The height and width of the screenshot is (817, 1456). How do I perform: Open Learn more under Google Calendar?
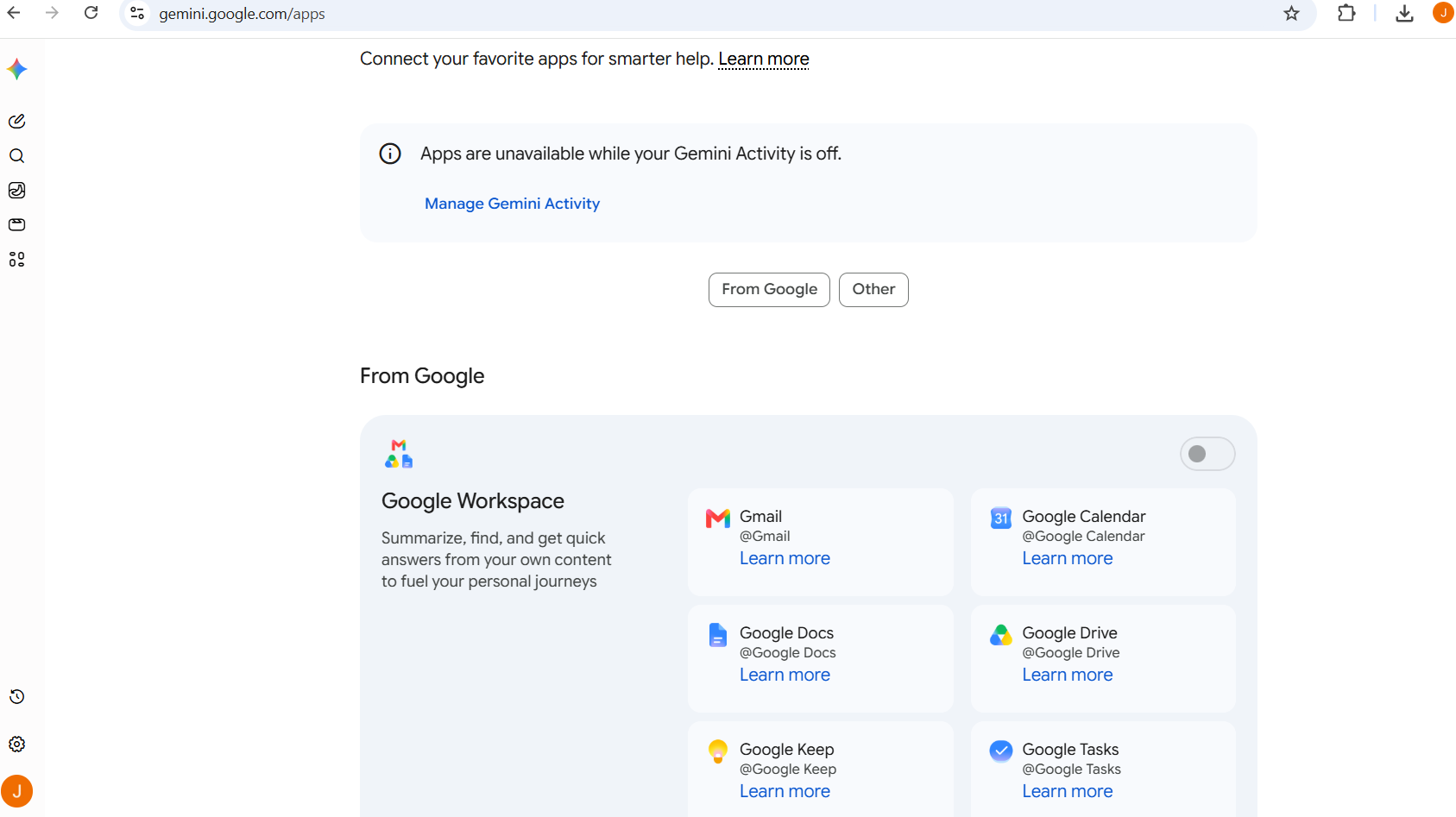[x=1068, y=558]
